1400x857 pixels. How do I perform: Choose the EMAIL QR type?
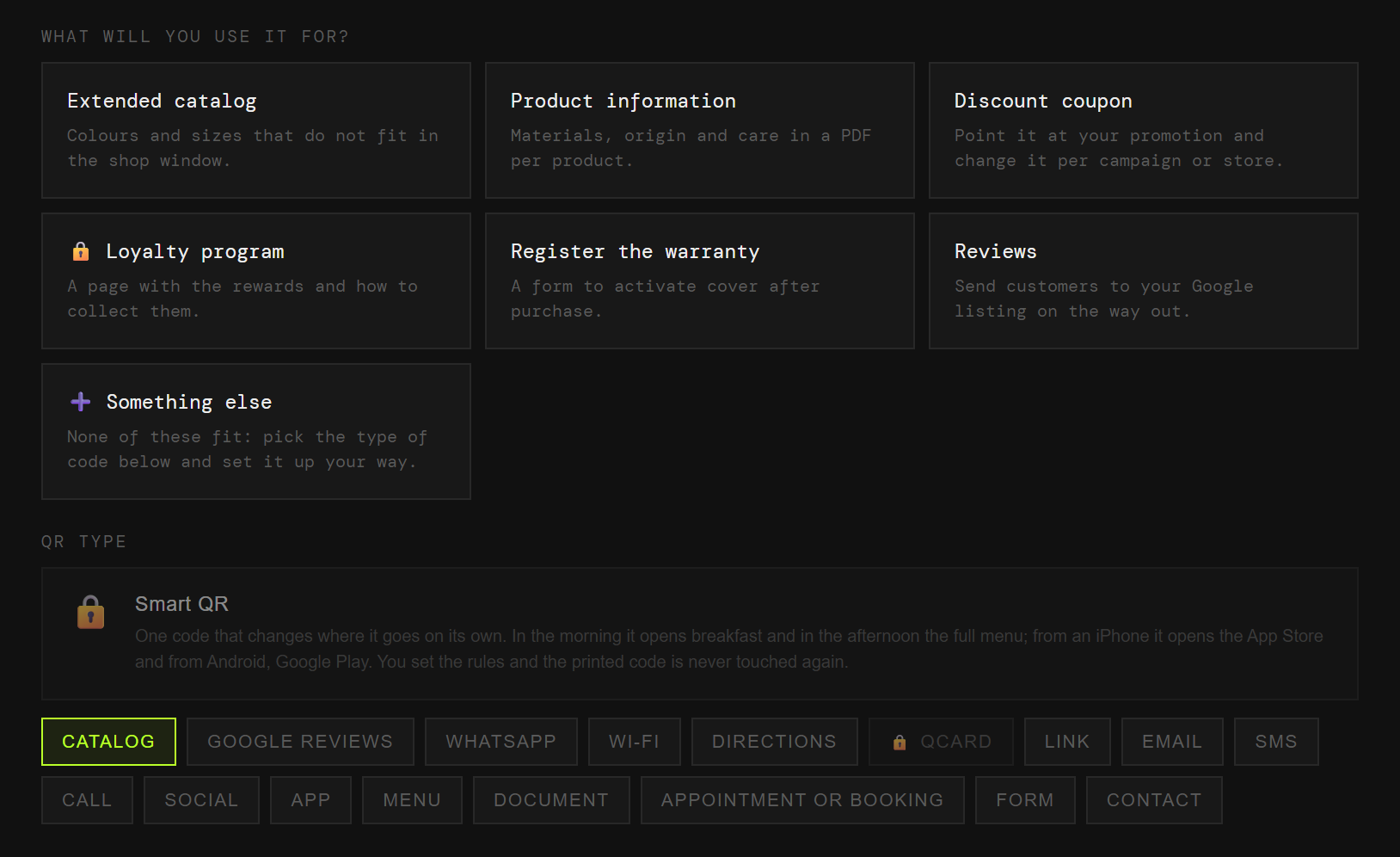[1172, 742]
